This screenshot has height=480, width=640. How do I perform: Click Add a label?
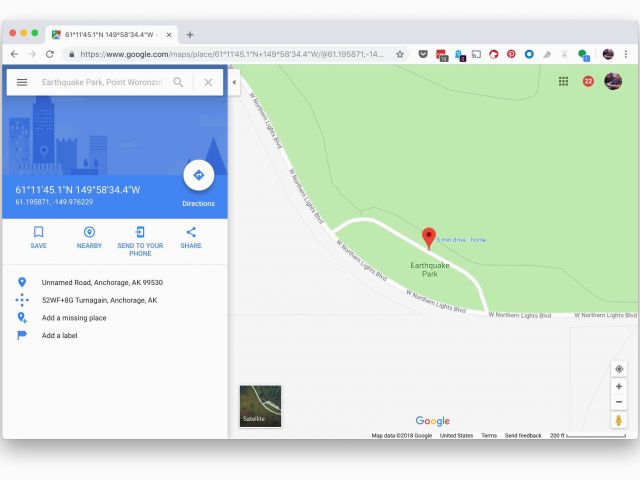click(x=59, y=336)
